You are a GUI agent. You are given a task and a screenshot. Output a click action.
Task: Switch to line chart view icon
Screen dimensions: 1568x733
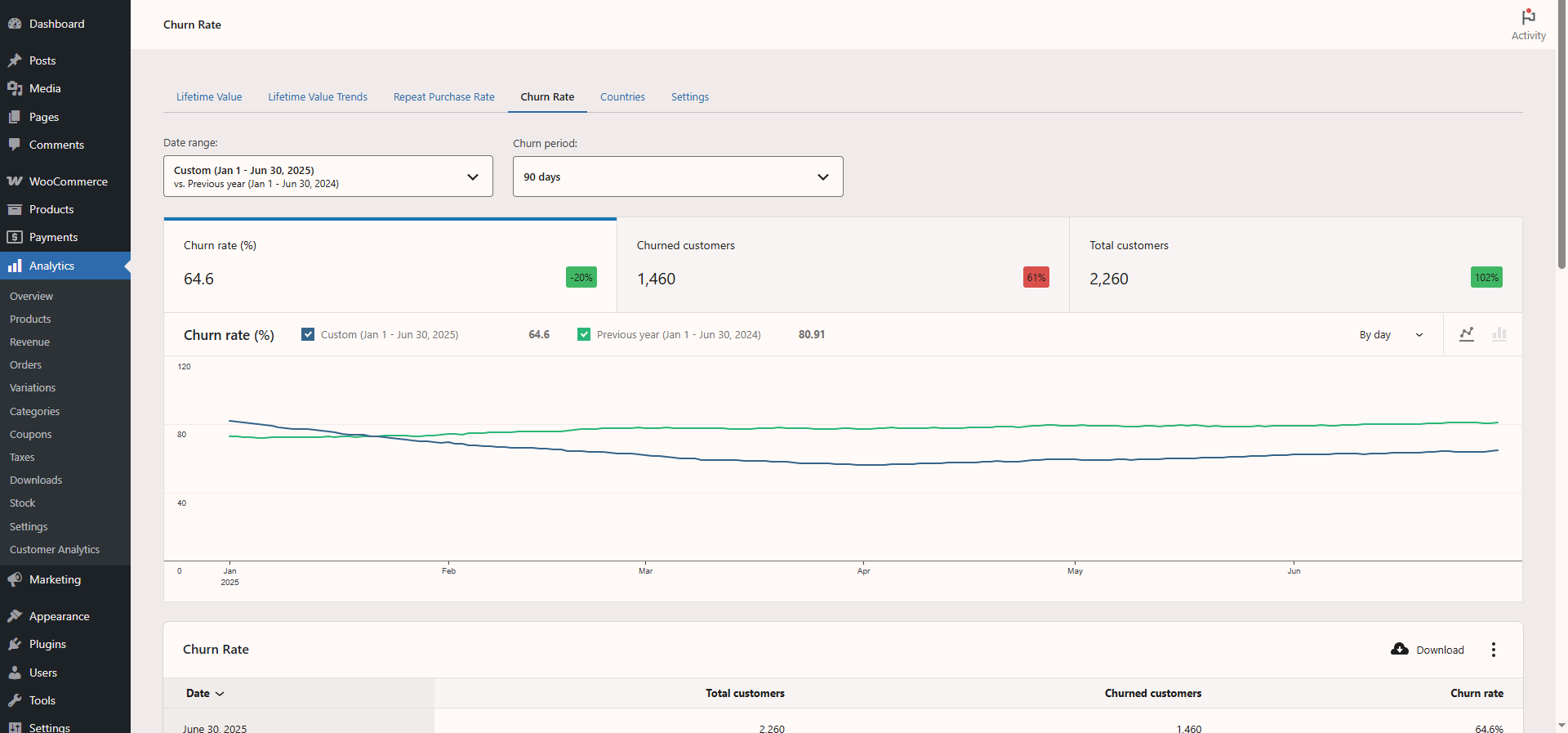(x=1467, y=334)
